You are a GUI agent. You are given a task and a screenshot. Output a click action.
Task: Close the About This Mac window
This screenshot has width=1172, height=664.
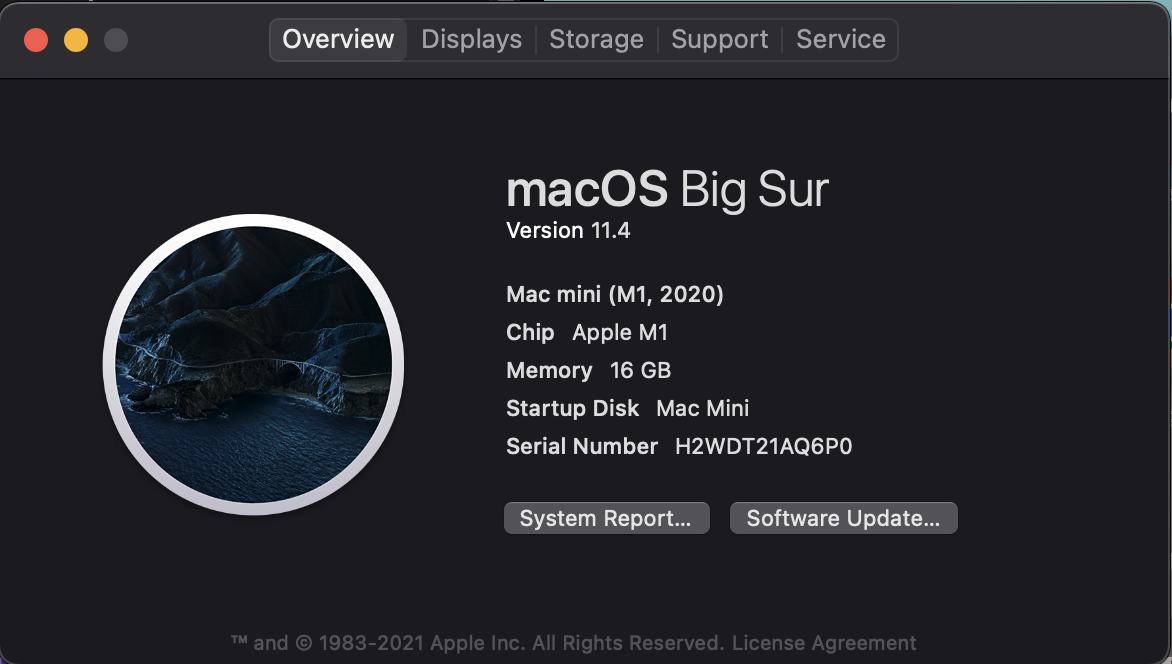tap(36, 40)
